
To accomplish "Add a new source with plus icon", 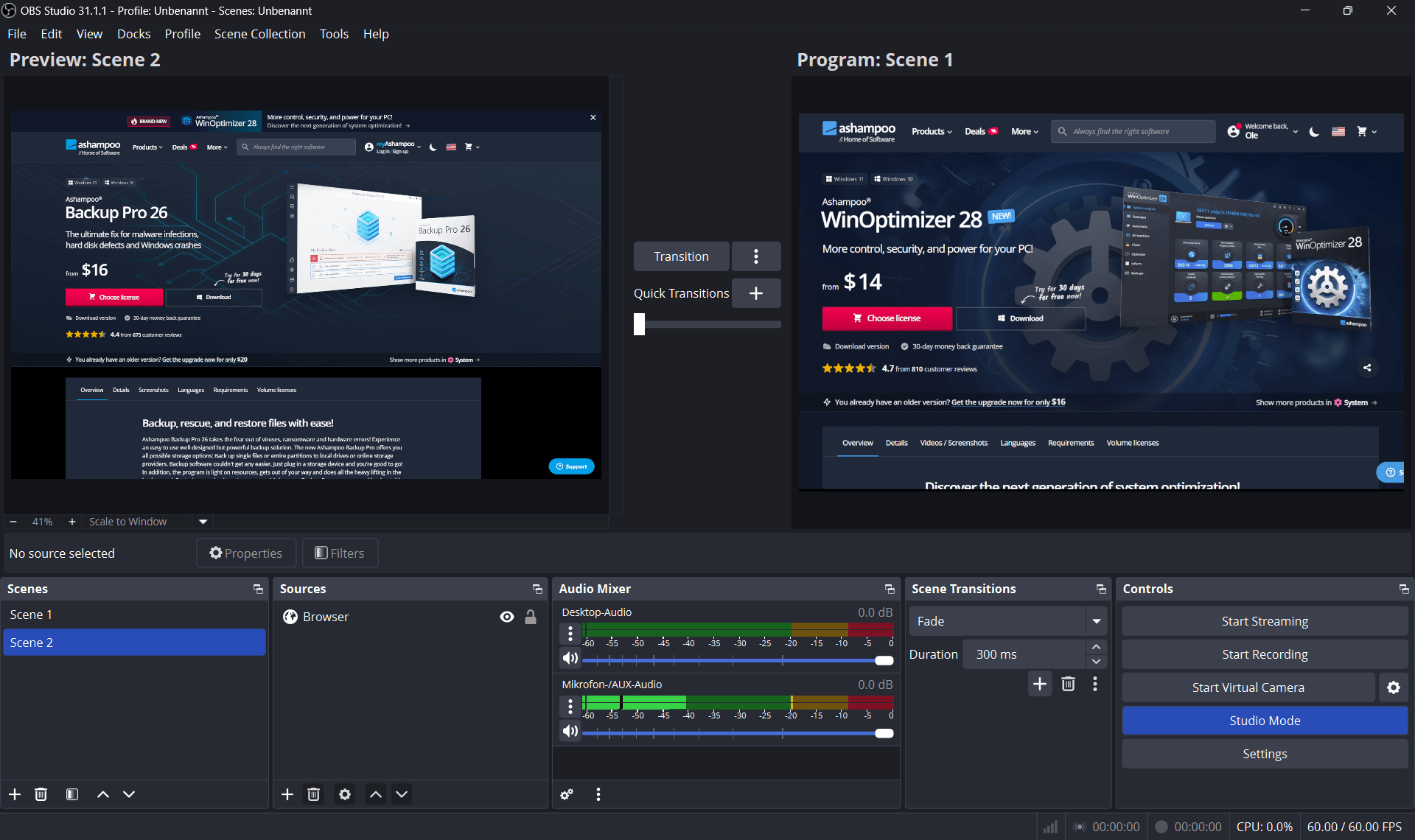I will (x=287, y=794).
